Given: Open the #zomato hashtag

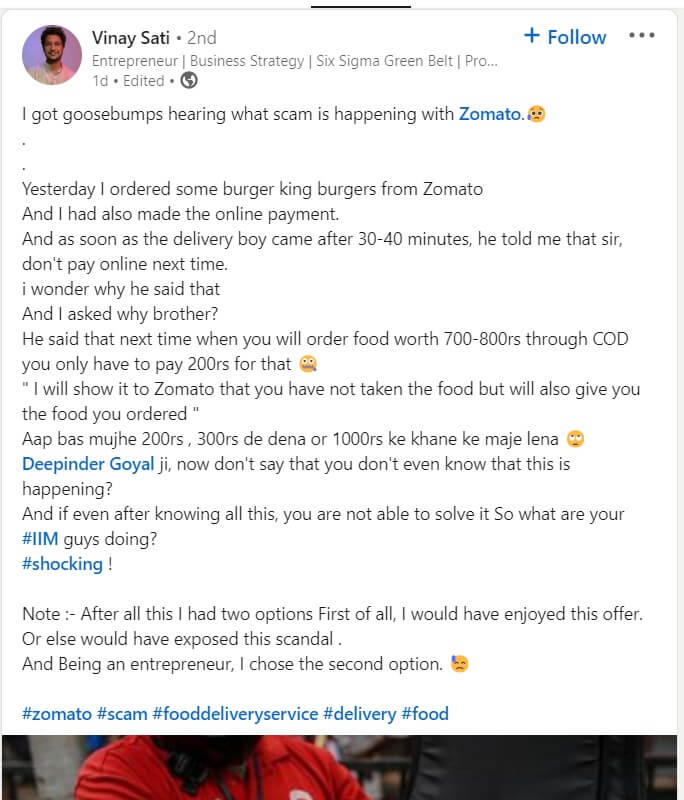Looking at the screenshot, I should pyautogui.click(x=56, y=714).
